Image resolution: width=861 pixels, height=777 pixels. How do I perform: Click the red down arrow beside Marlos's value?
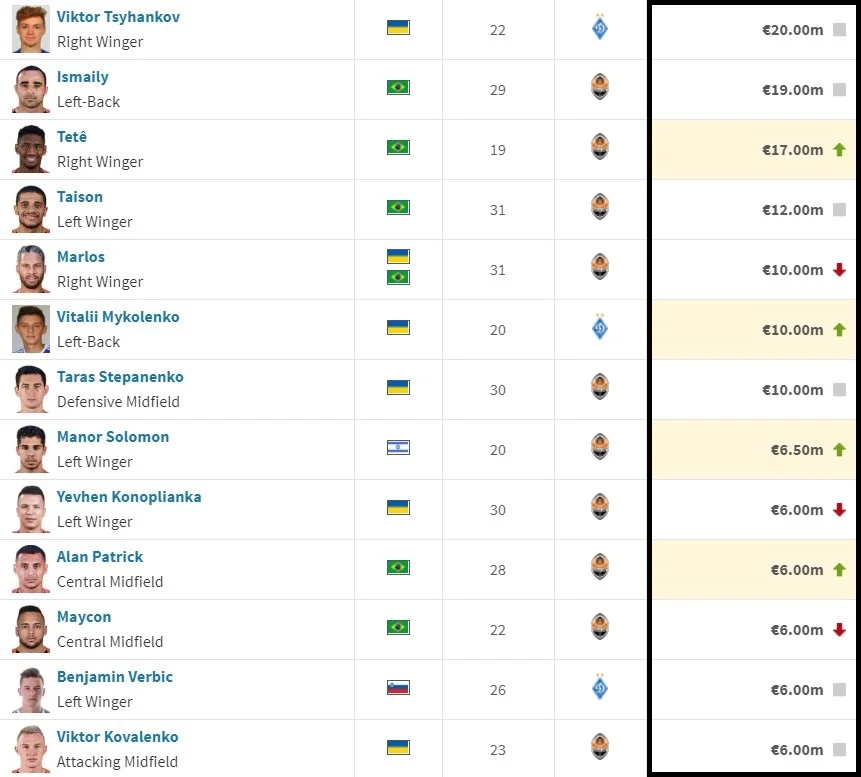click(x=839, y=270)
